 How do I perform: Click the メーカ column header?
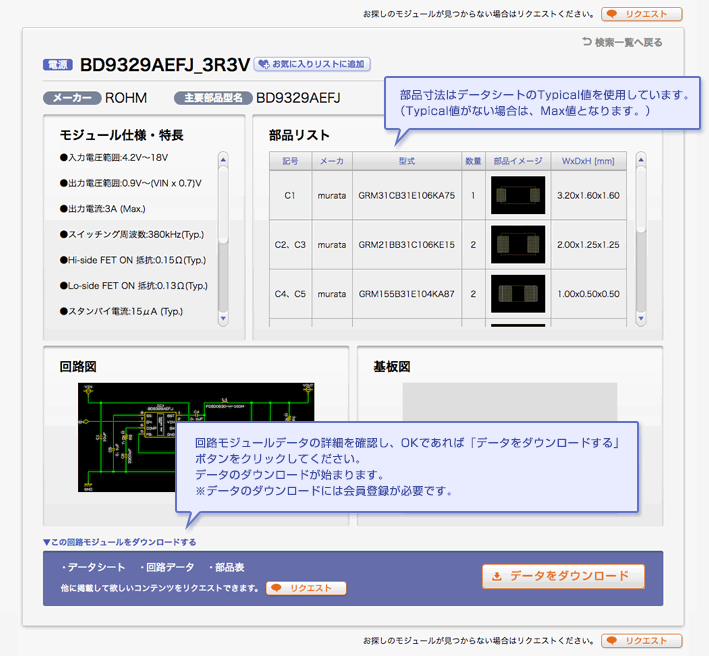332,161
